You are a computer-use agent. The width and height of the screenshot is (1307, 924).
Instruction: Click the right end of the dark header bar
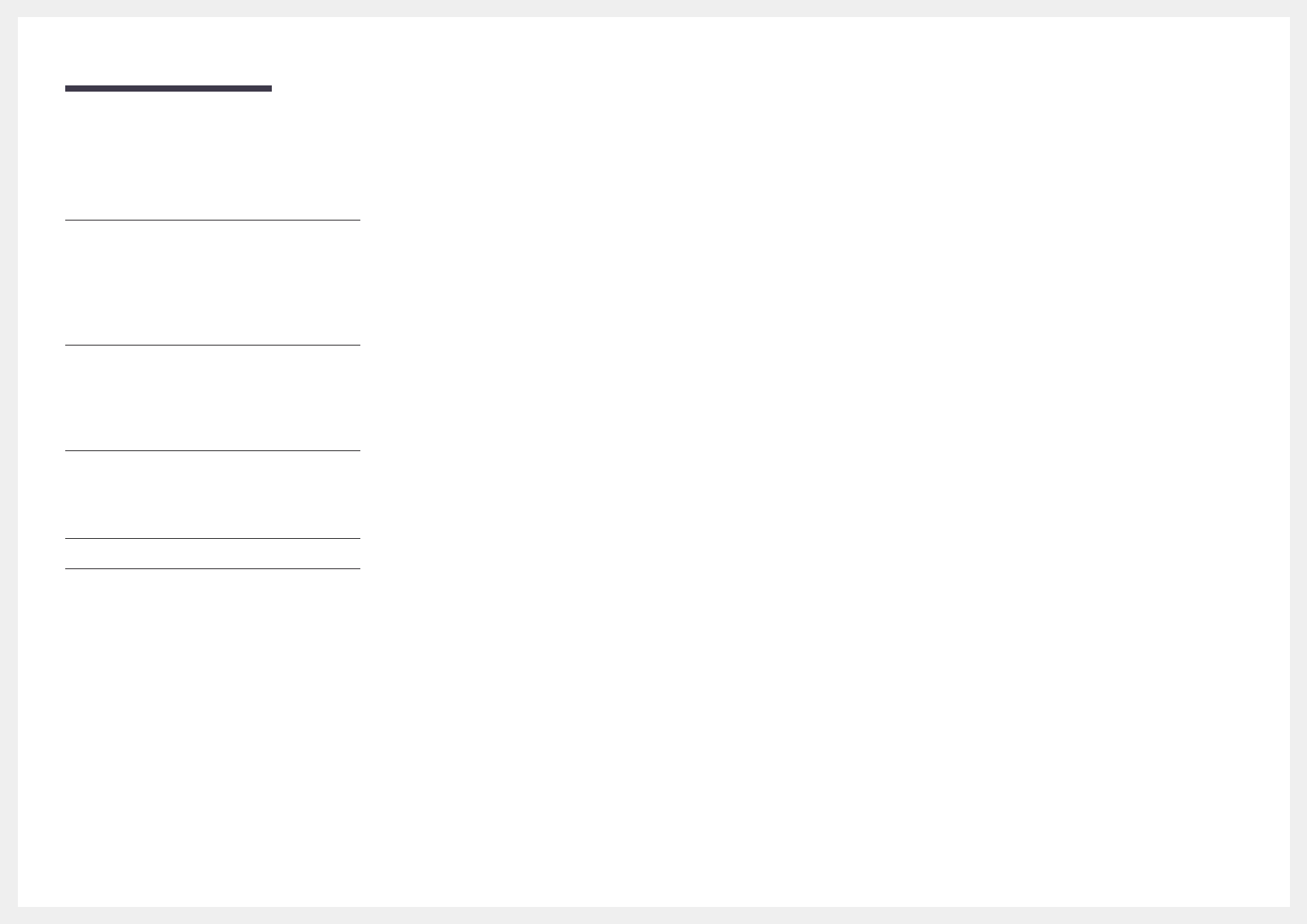[x=268, y=89]
